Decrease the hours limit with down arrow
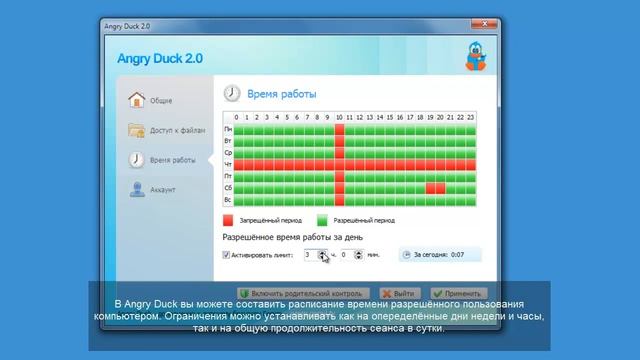This screenshot has width=640, height=360. 322,257
